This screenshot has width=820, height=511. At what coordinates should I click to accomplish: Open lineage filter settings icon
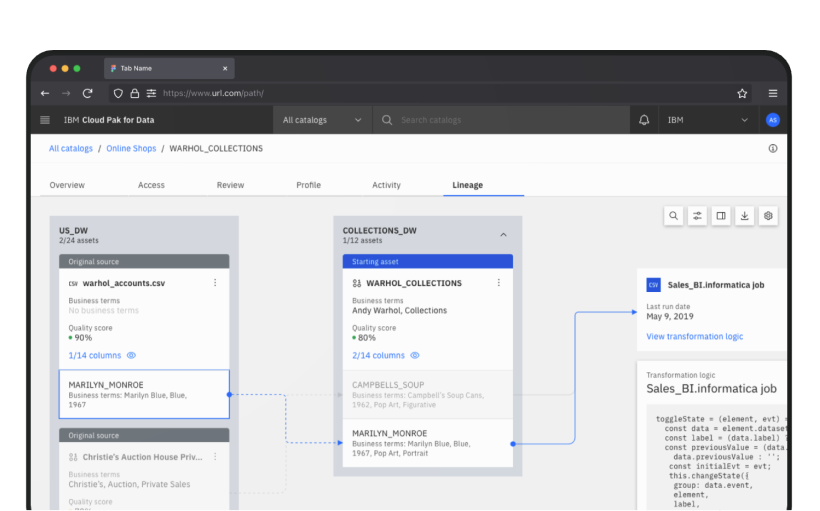point(697,215)
